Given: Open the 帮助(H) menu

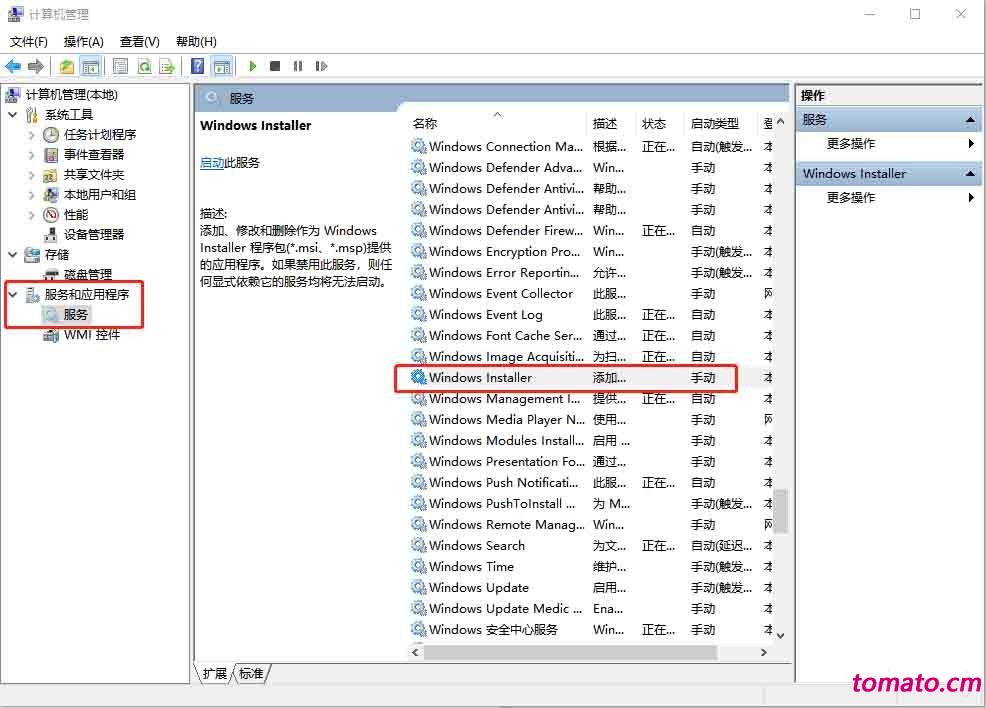Looking at the screenshot, I should point(196,41).
